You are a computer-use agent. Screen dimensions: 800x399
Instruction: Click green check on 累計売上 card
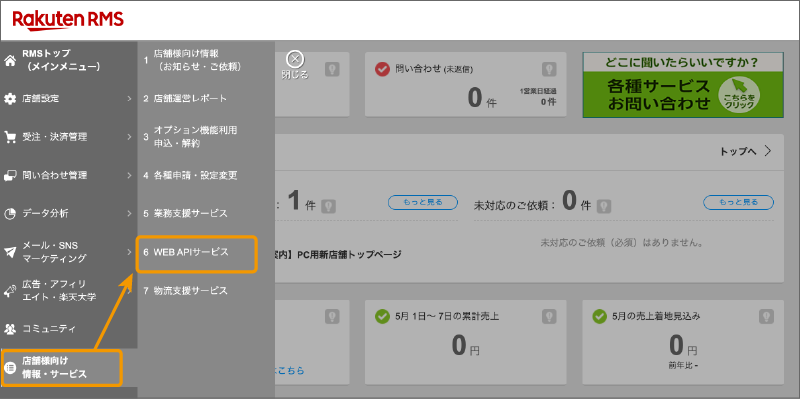tap(382, 316)
